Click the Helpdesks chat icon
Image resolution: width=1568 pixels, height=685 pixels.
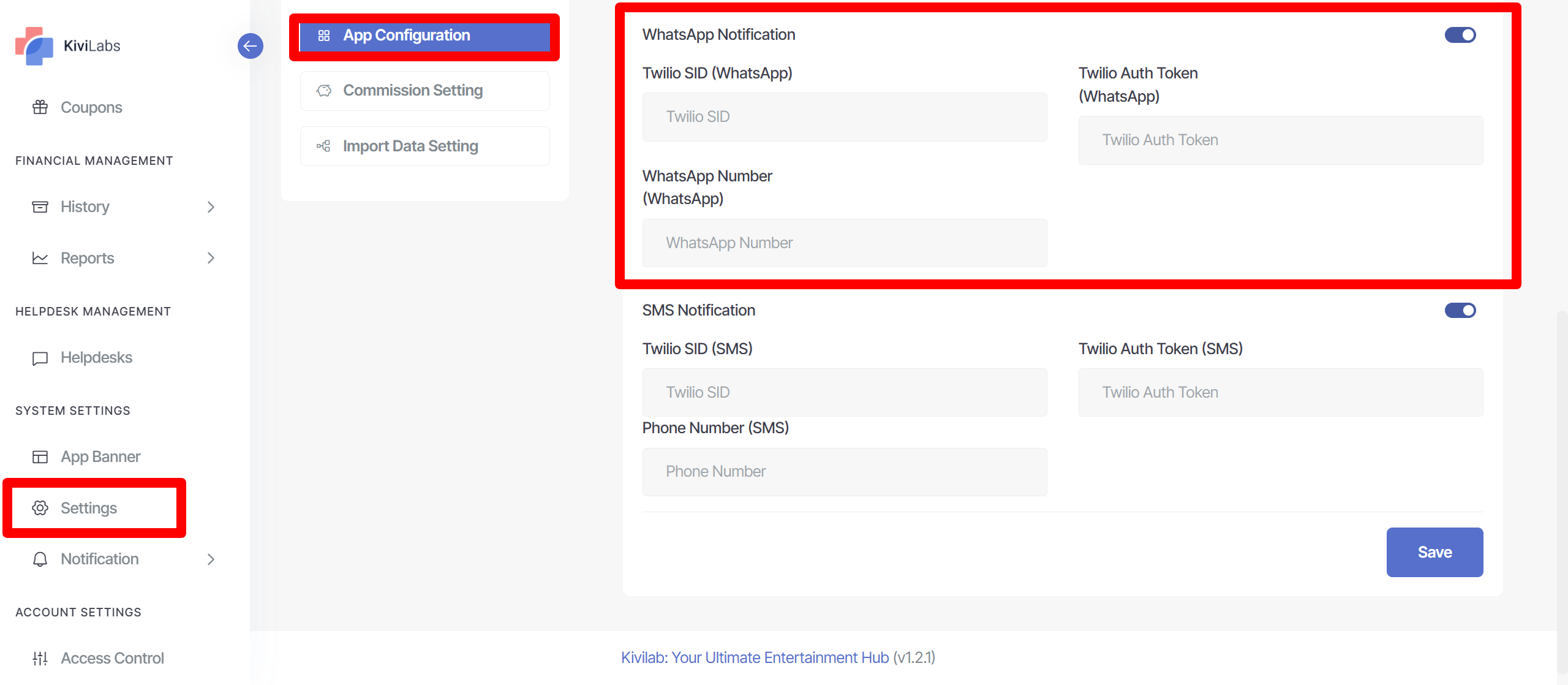(x=40, y=358)
